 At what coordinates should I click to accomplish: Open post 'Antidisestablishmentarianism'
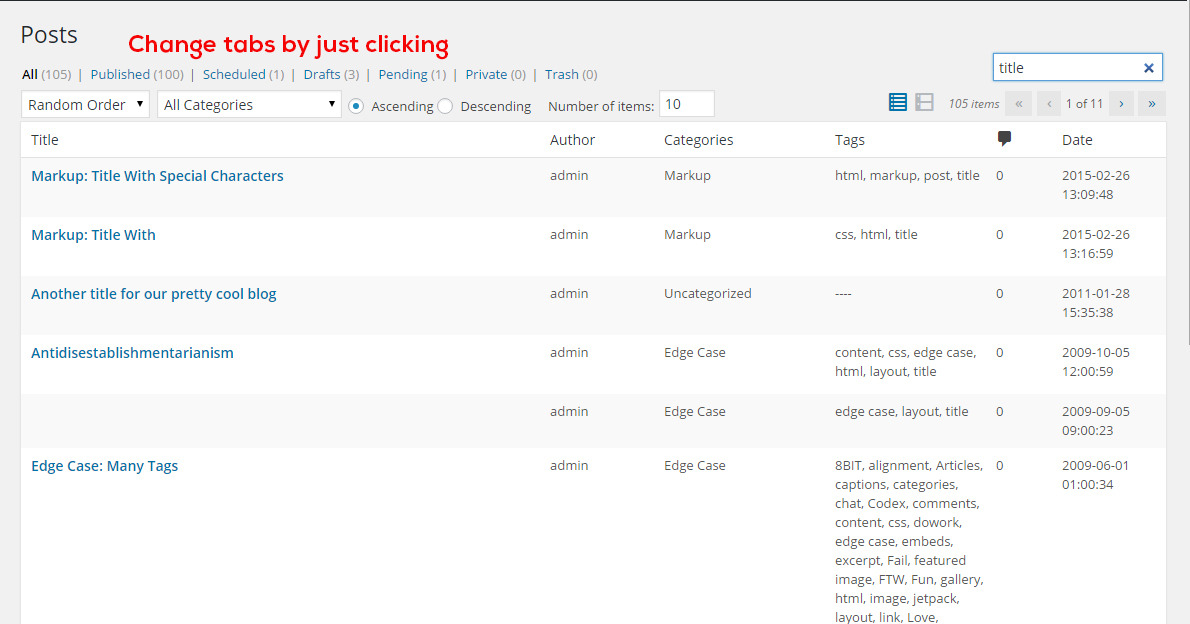click(132, 353)
